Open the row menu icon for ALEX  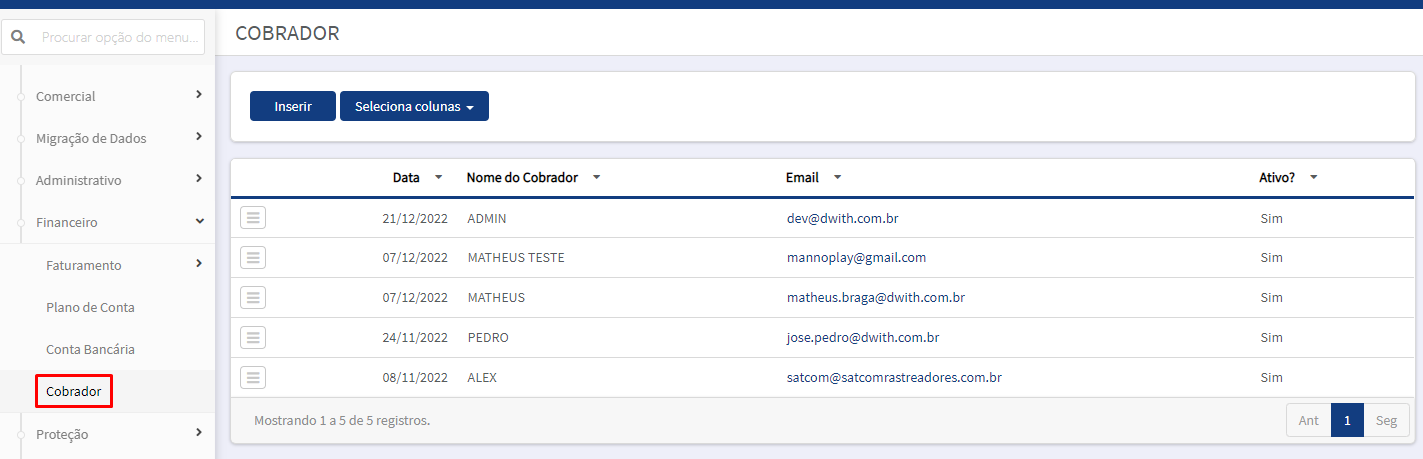pyautogui.click(x=253, y=377)
